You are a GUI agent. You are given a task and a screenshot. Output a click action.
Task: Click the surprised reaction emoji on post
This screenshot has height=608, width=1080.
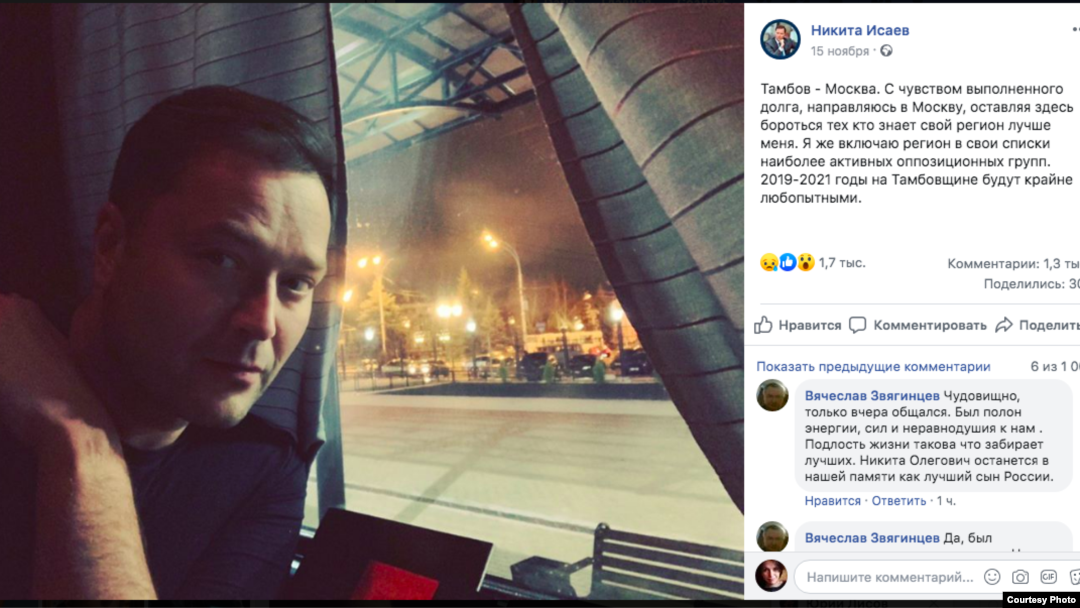click(806, 263)
